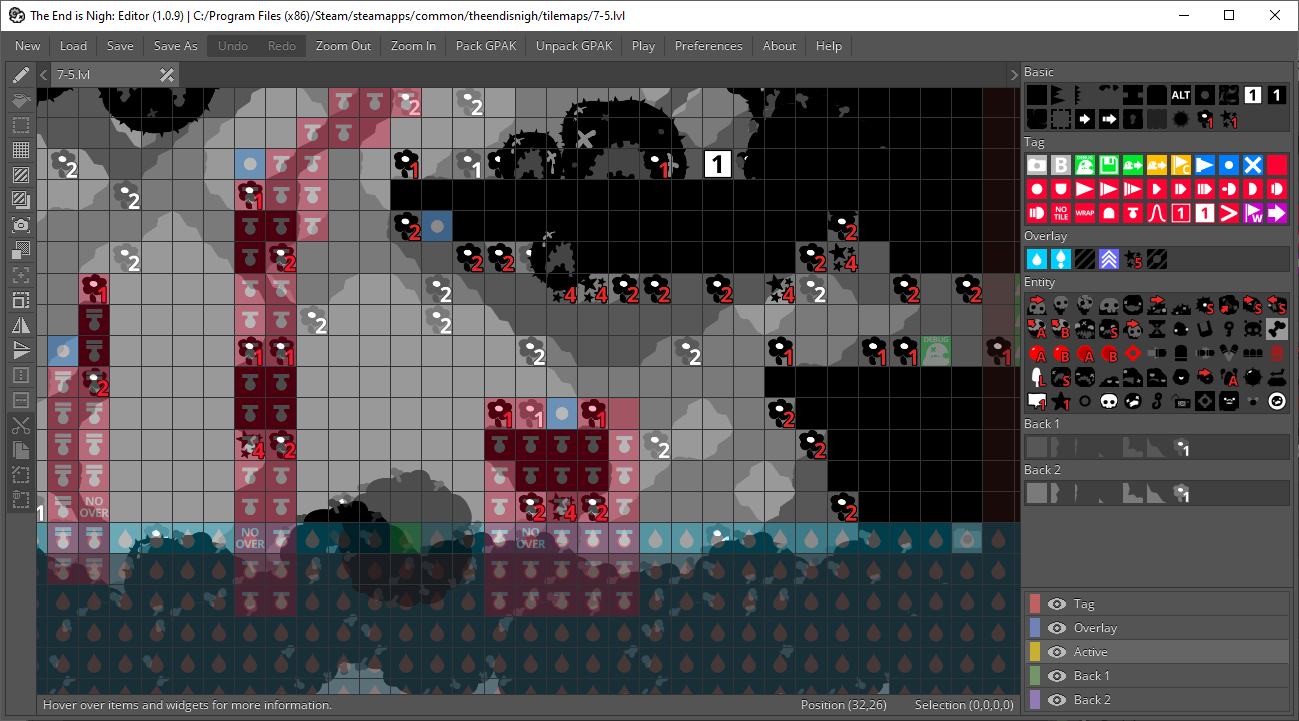1299x721 pixels.
Task: Click the scissors cut tool
Action: [20, 425]
